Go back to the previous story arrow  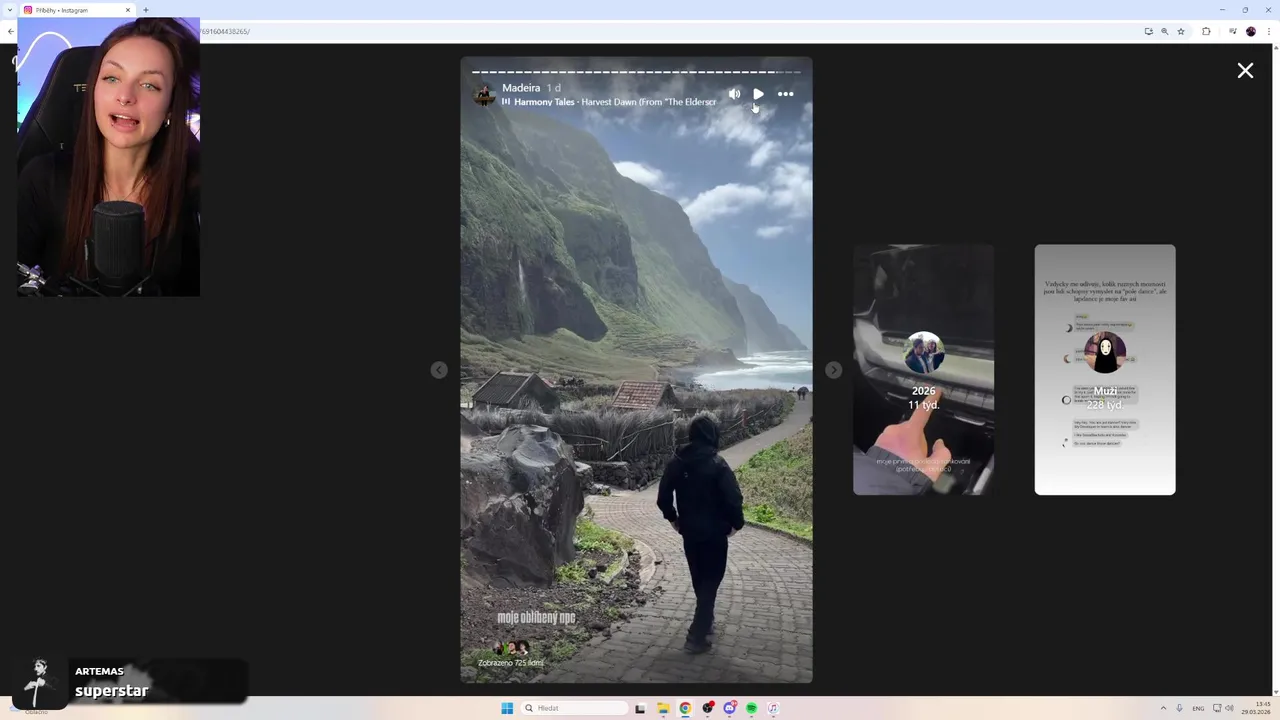pyautogui.click(x=438, y=370)
